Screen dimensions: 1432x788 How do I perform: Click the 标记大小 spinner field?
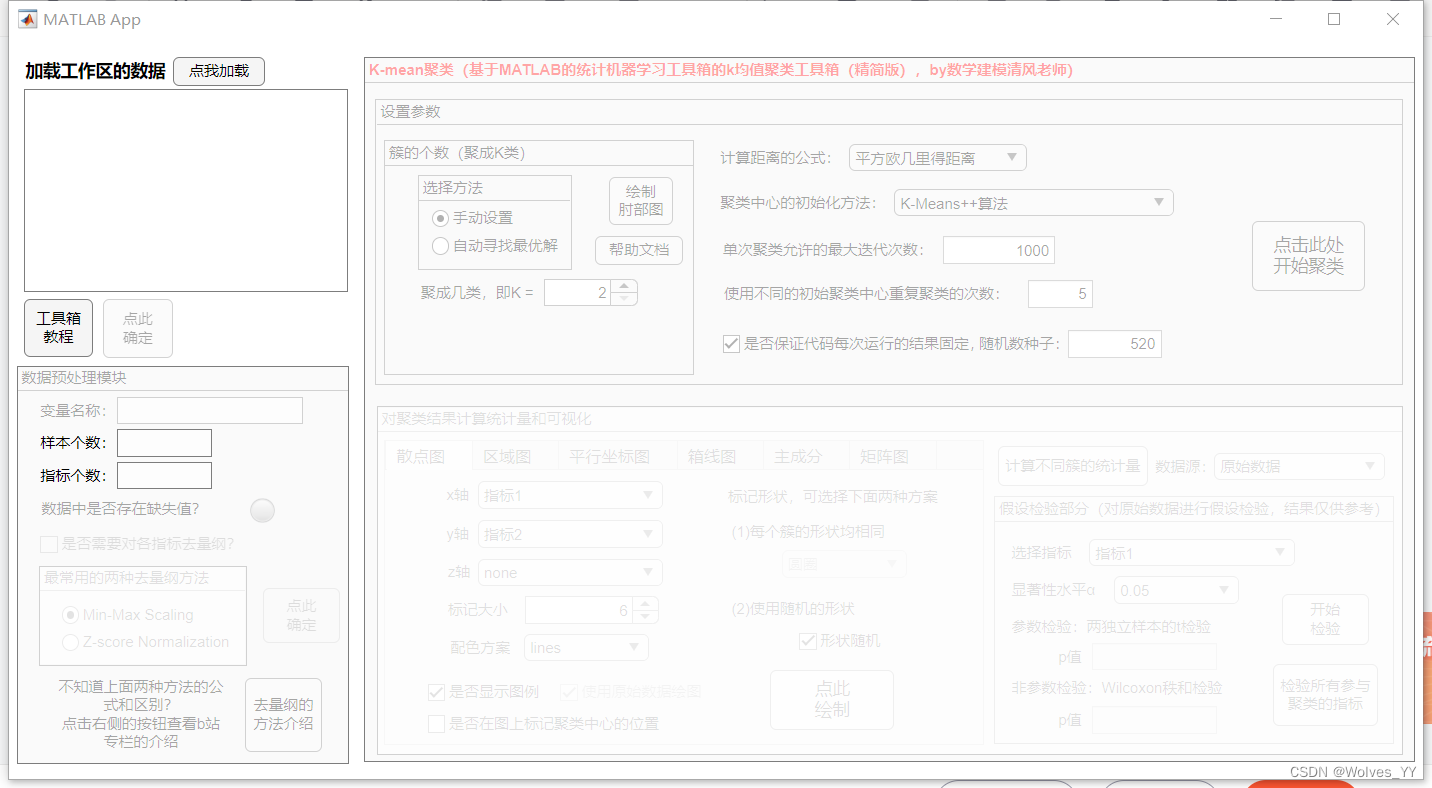pyautogui.click(x=578, y=610)
